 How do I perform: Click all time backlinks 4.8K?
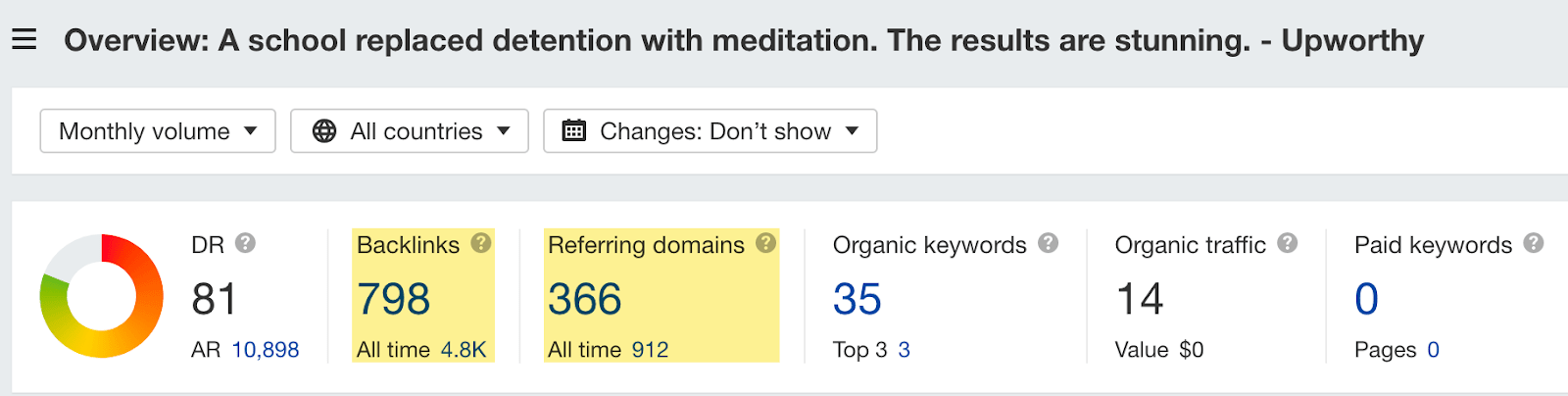(463, 350)
